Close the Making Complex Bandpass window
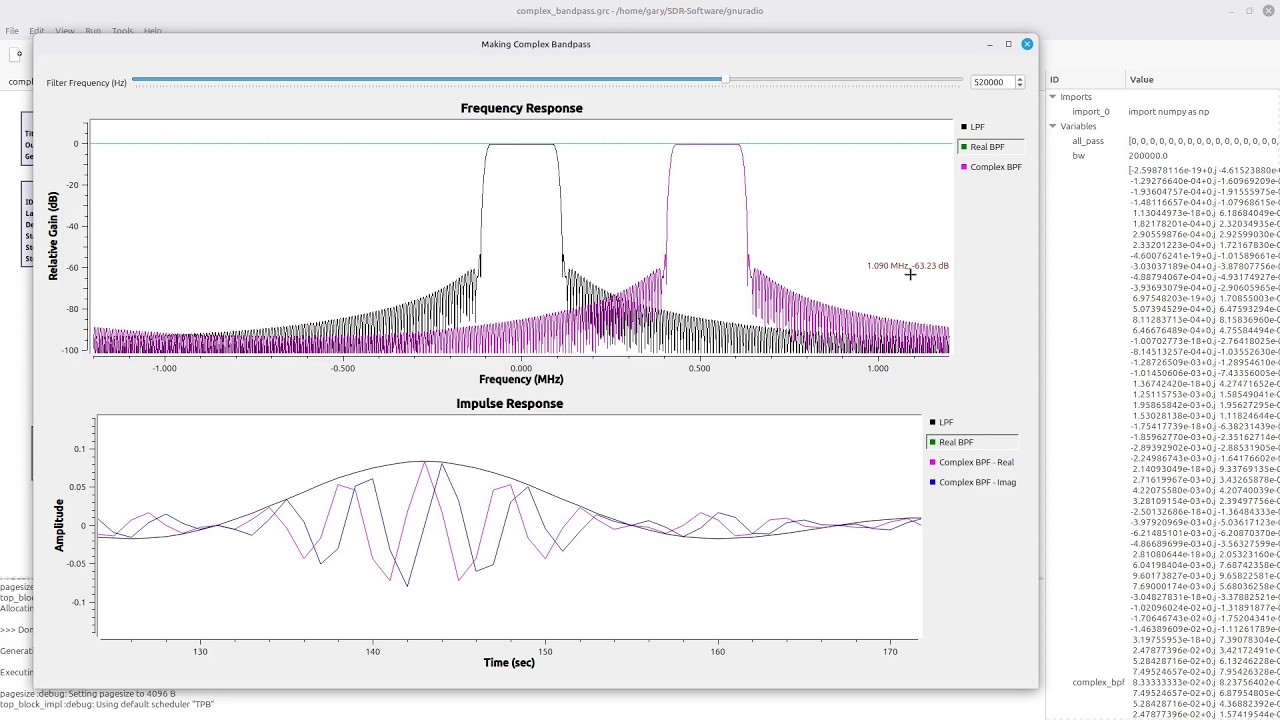The image size is (1280, 720). click(x=1027, y=44)
